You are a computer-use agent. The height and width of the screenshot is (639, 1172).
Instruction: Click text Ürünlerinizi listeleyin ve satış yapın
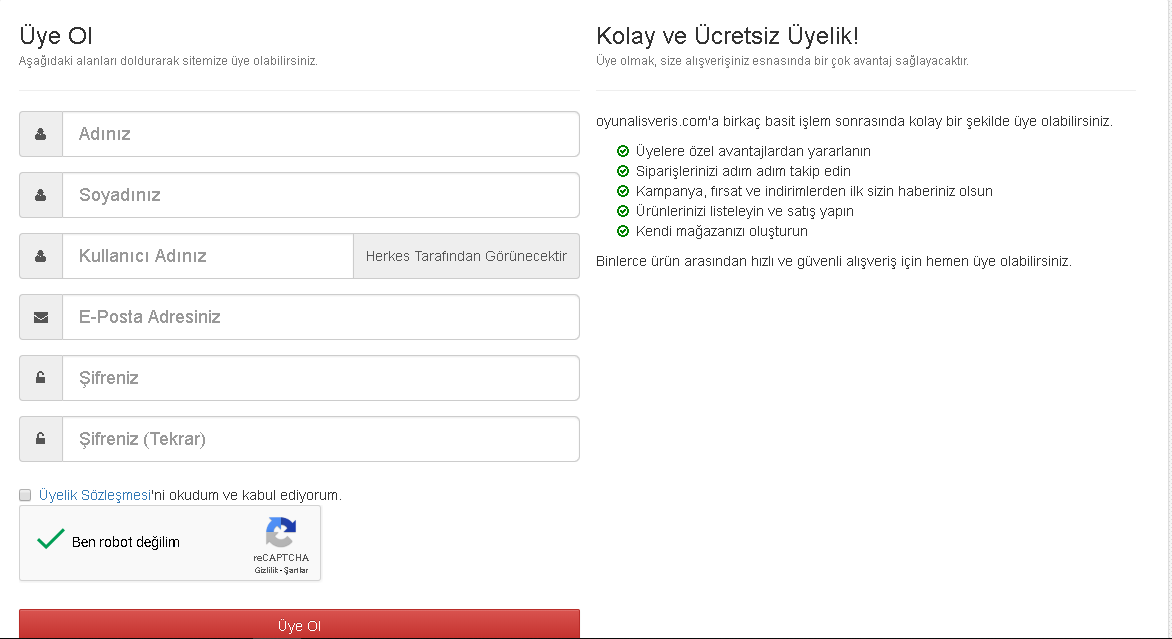pyautogui.click(x=744, y=212)
